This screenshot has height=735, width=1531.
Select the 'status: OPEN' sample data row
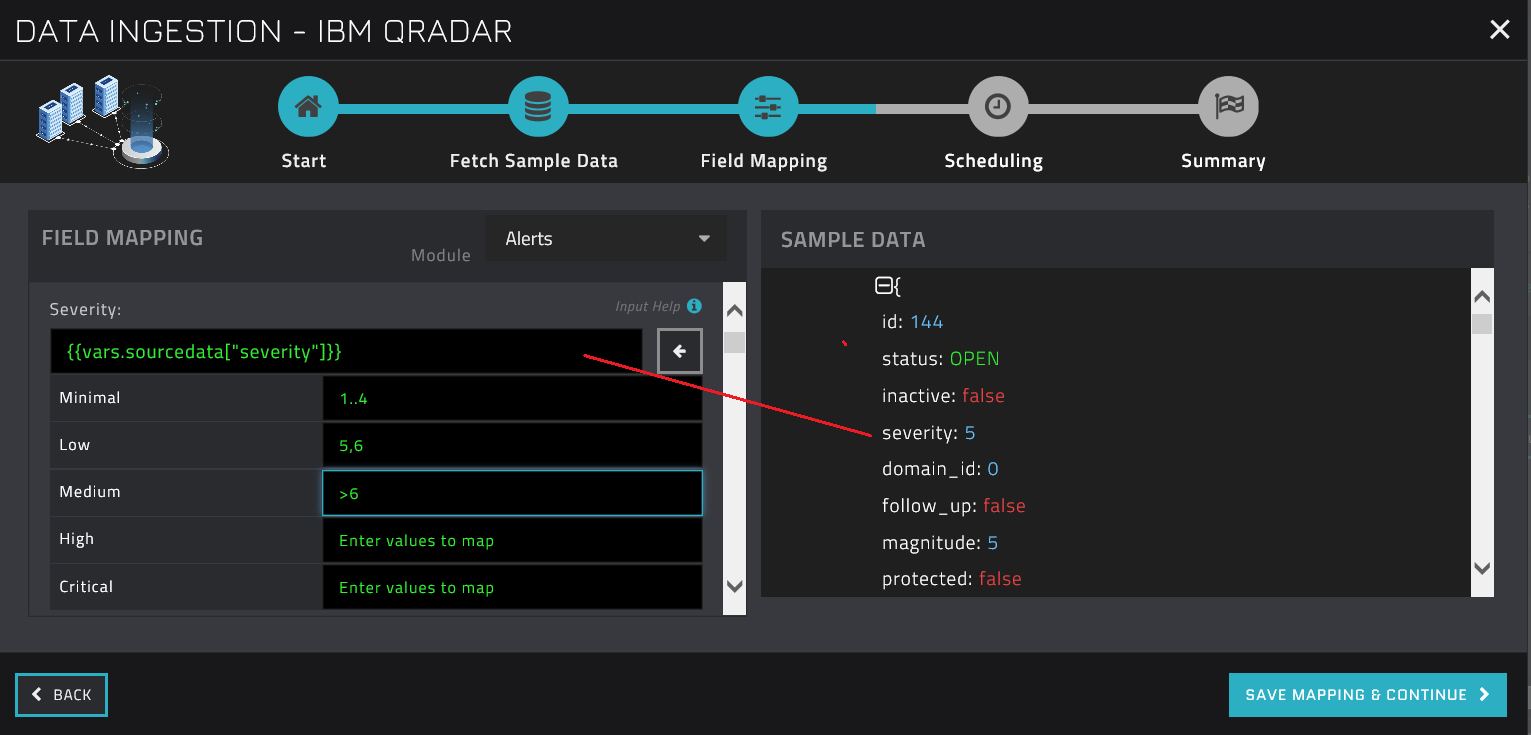click(940, 359)
